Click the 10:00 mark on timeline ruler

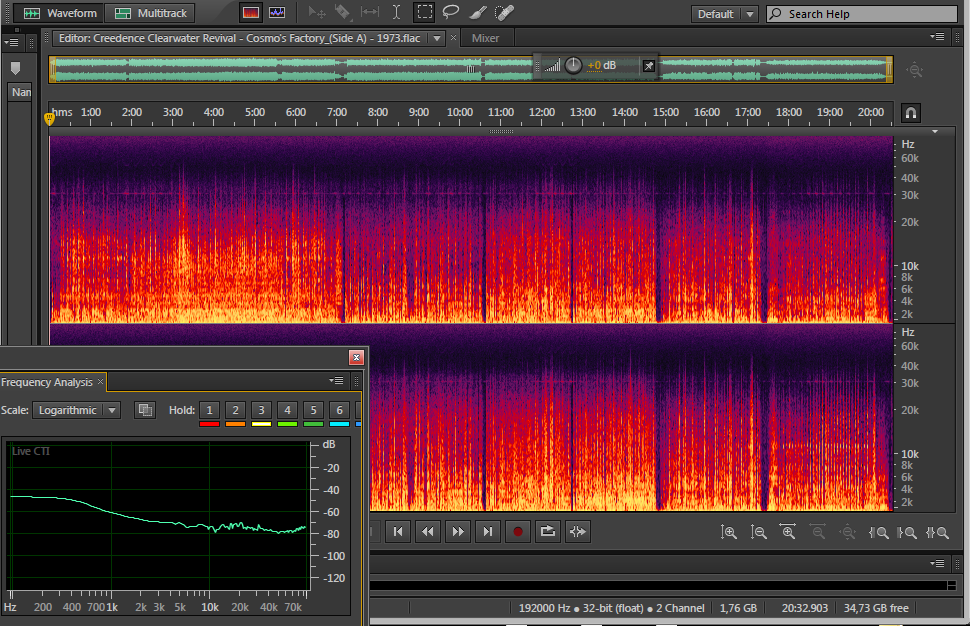pos(460,113)
